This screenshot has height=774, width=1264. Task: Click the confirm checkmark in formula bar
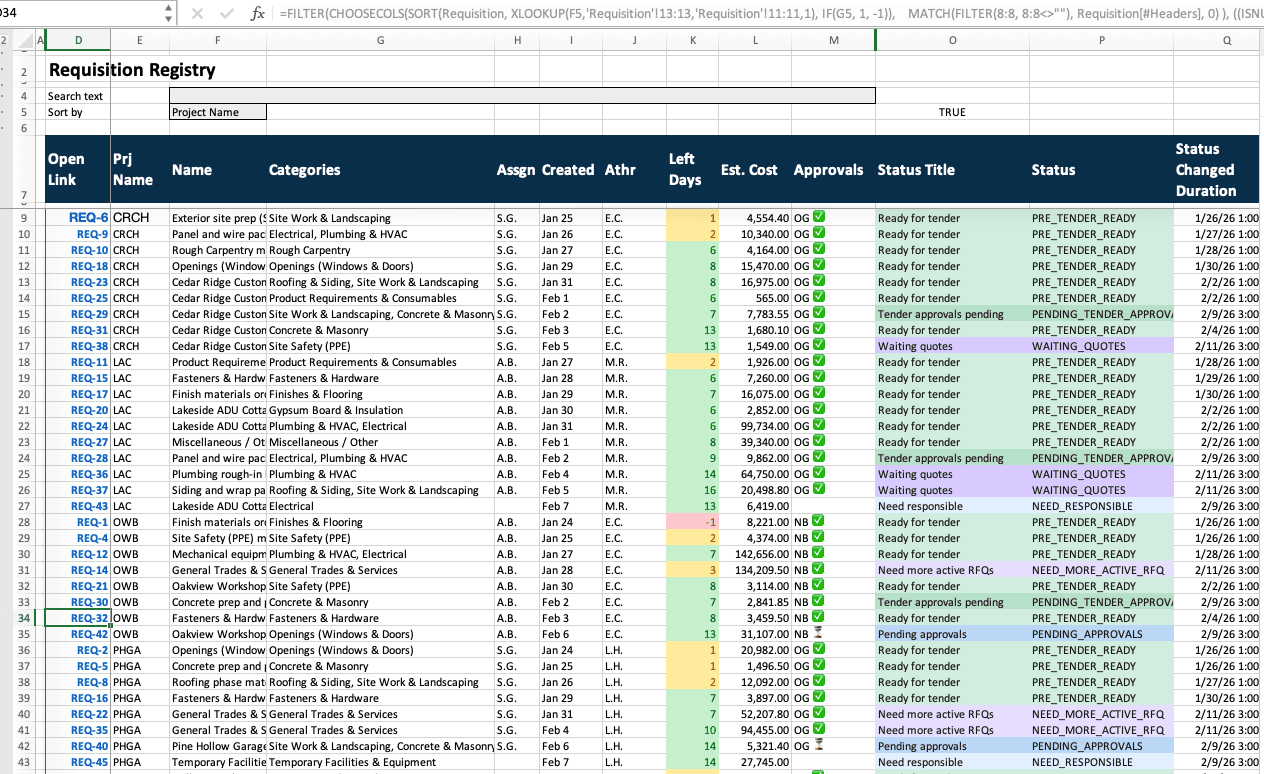(226, 14)
